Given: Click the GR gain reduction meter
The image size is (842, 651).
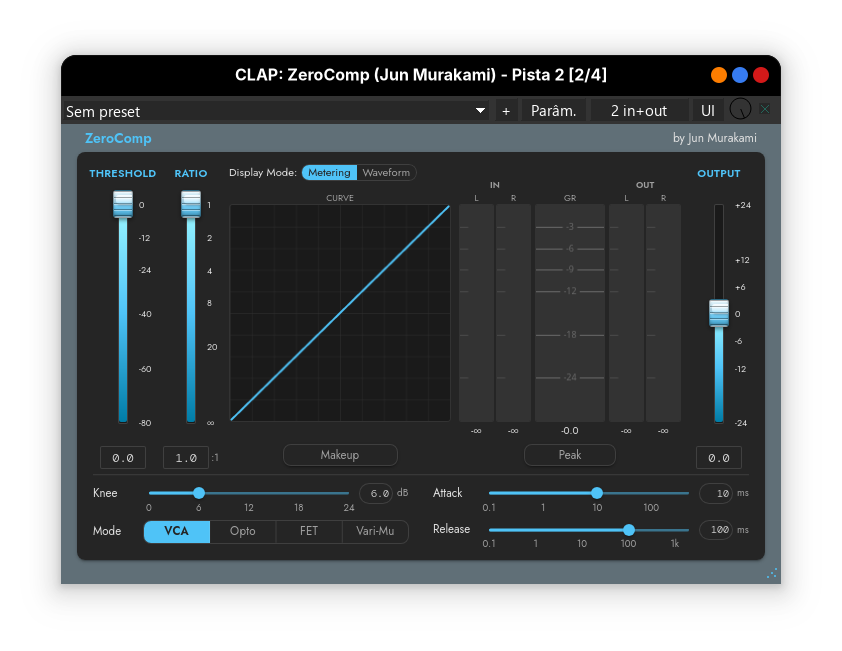Looking at the screenshot, I should pos(570,313).
